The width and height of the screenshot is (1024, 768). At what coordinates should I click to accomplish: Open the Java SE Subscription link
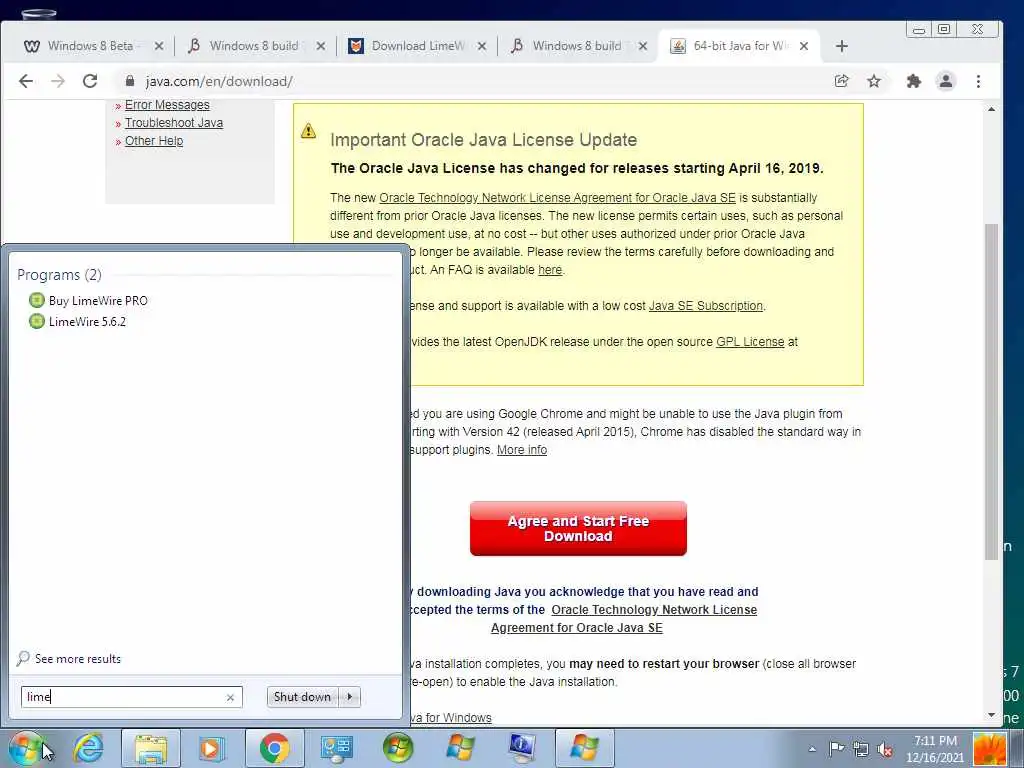pyautogui.click(x=705, y=306)
